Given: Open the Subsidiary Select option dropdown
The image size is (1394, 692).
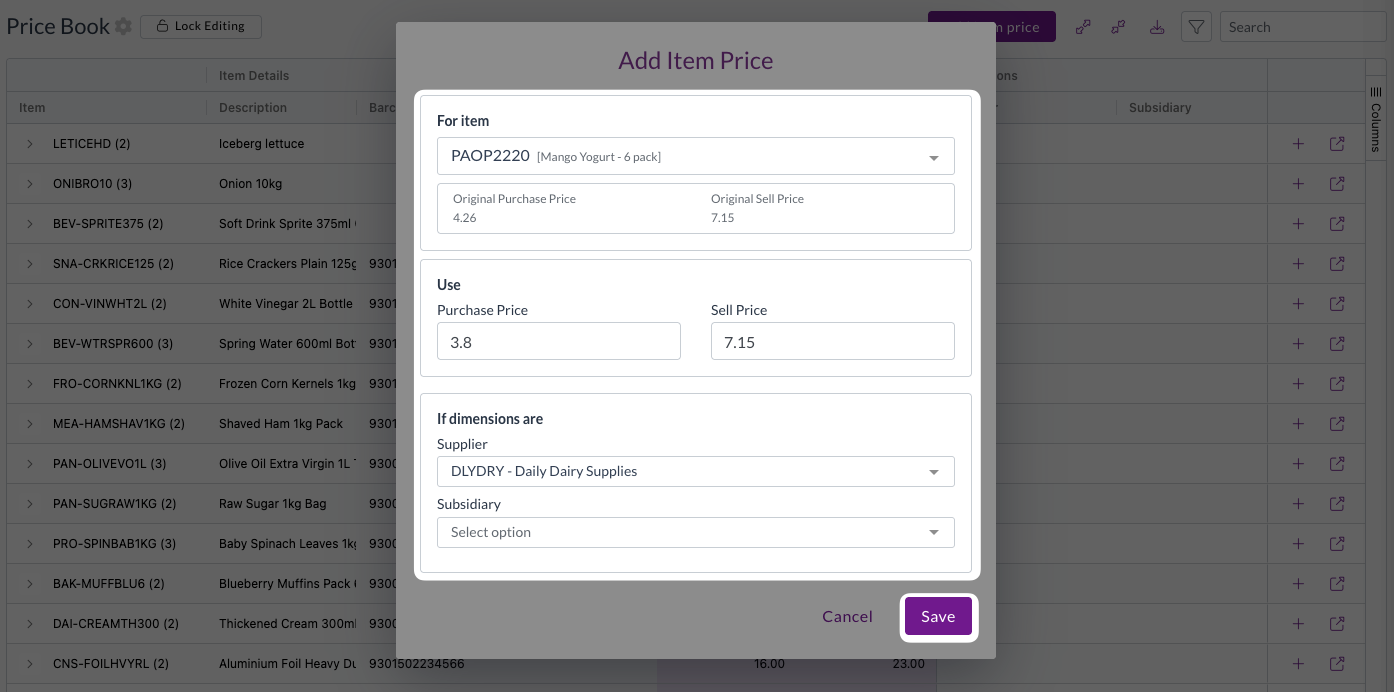Looking at the screenshot, I should [x=695, y=532].
